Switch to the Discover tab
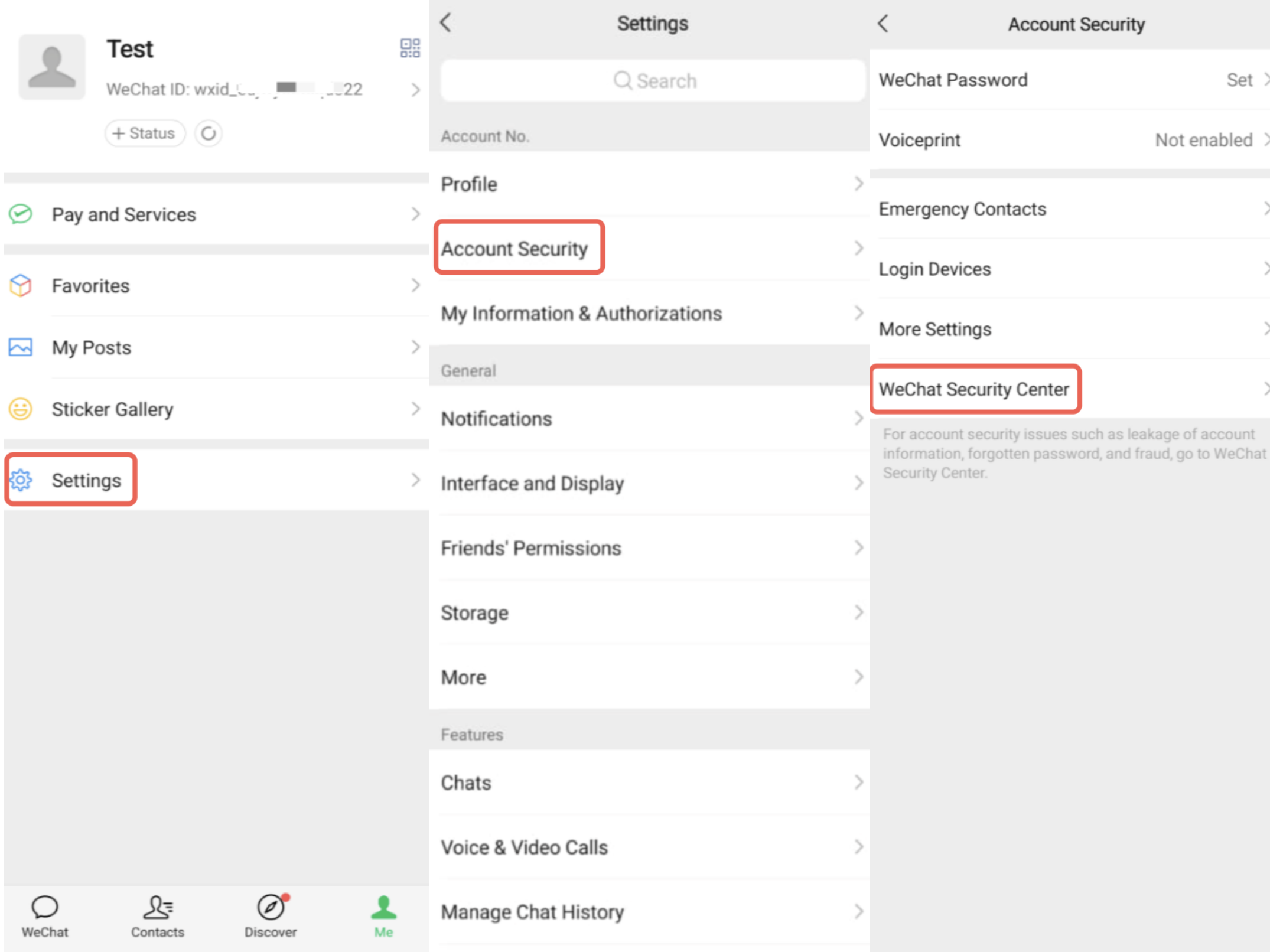 click(271, 917)
